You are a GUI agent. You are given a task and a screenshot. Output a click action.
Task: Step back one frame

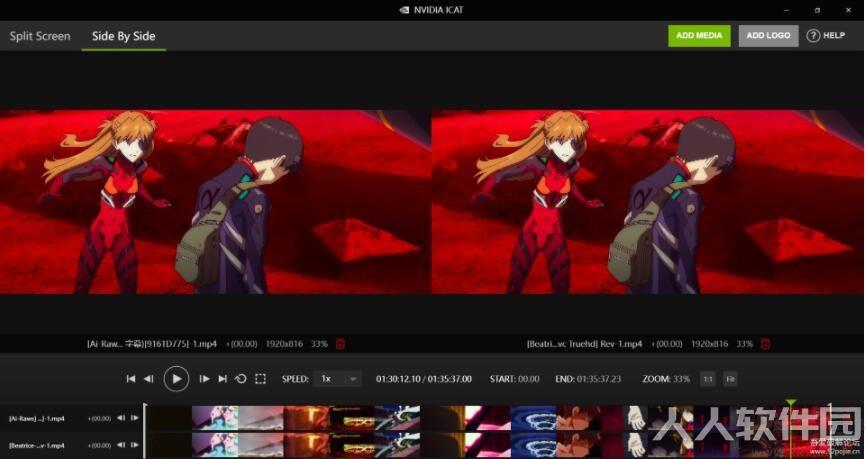149,379
